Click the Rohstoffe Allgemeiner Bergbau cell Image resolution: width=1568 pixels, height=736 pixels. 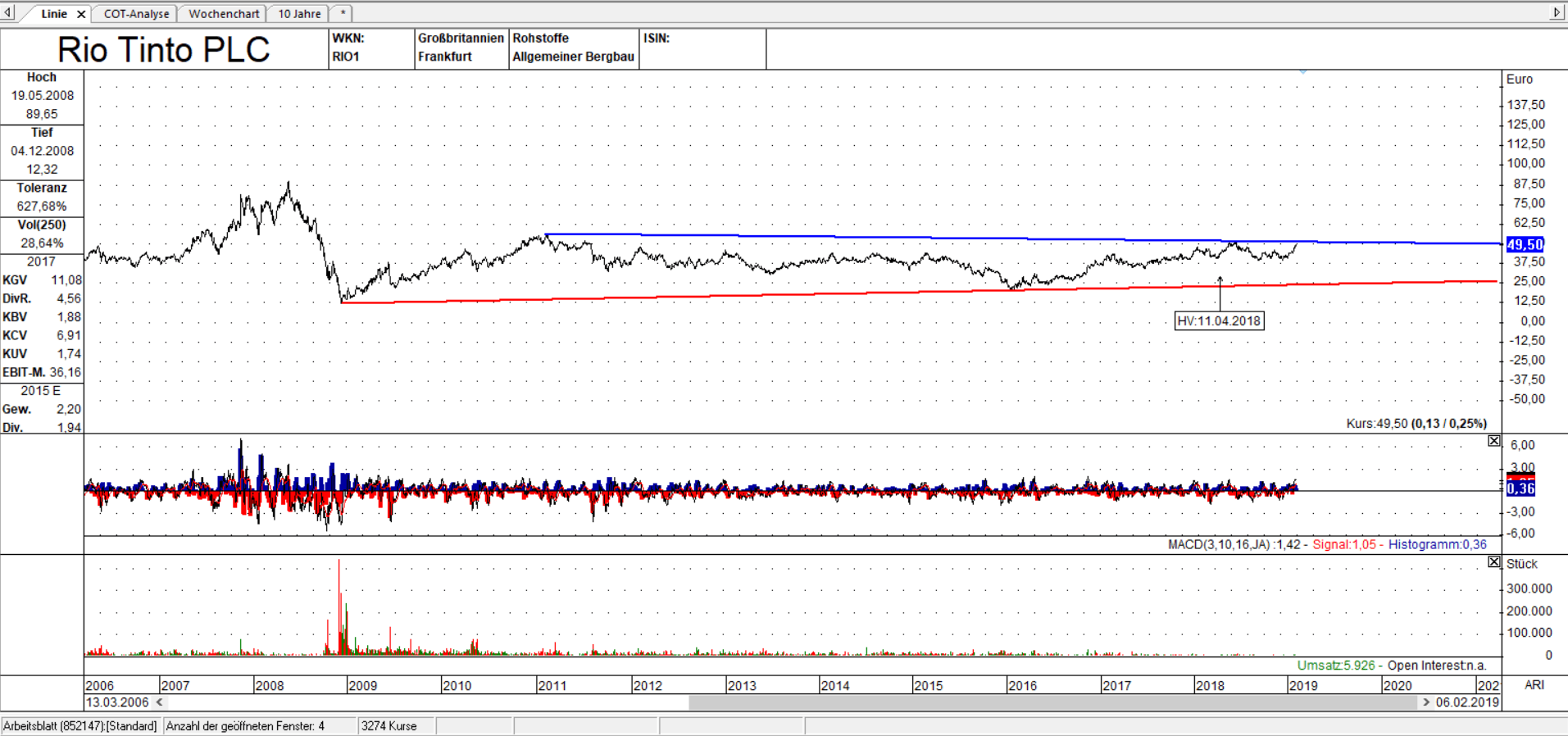574,48
